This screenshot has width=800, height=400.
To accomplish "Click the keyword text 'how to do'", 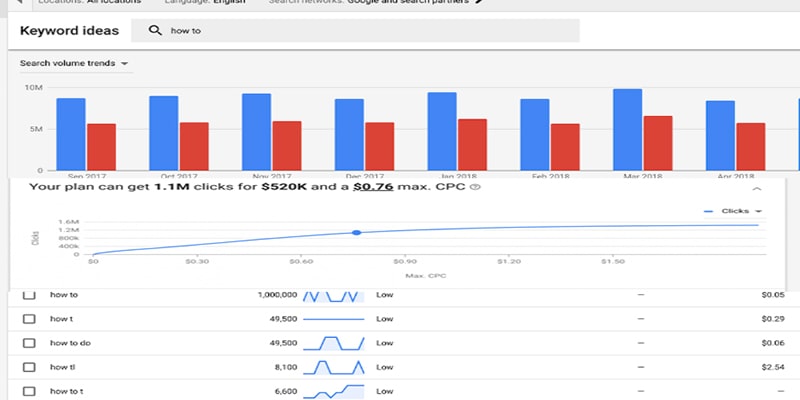I will (x=70, y=343).
